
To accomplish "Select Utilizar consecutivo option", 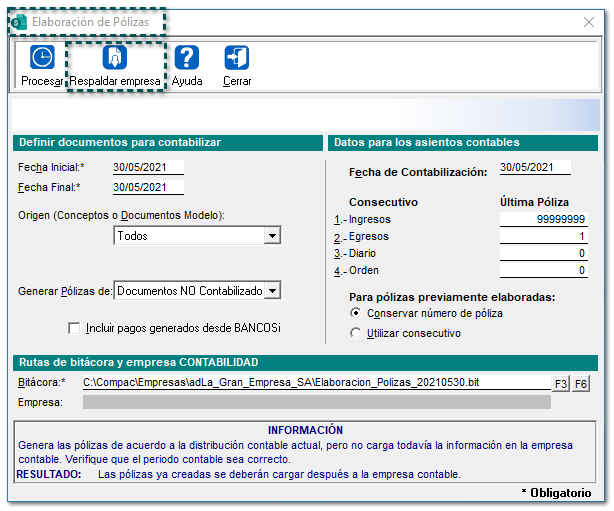I will tap(355, 333).
